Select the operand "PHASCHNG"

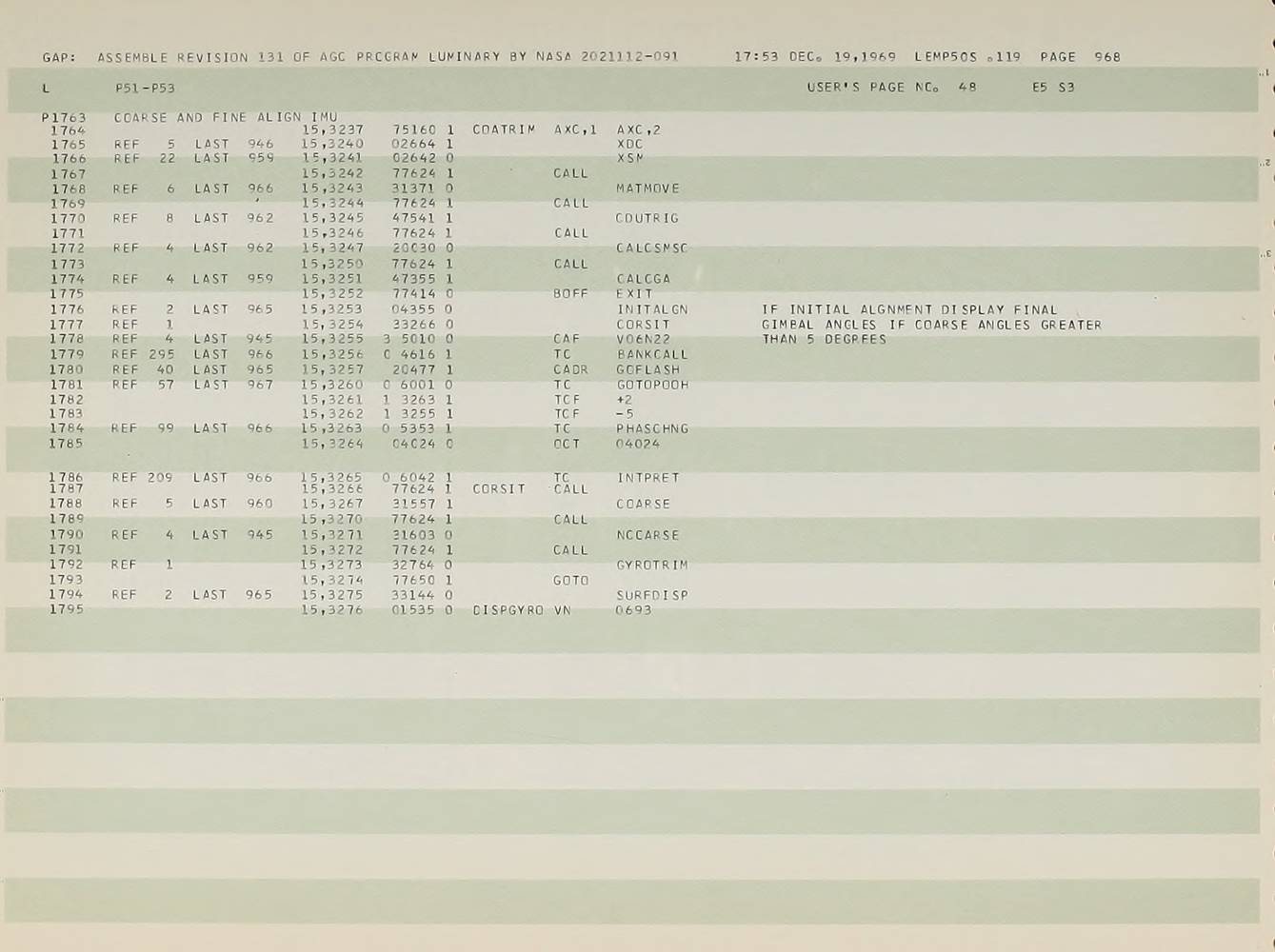(652, 429)
